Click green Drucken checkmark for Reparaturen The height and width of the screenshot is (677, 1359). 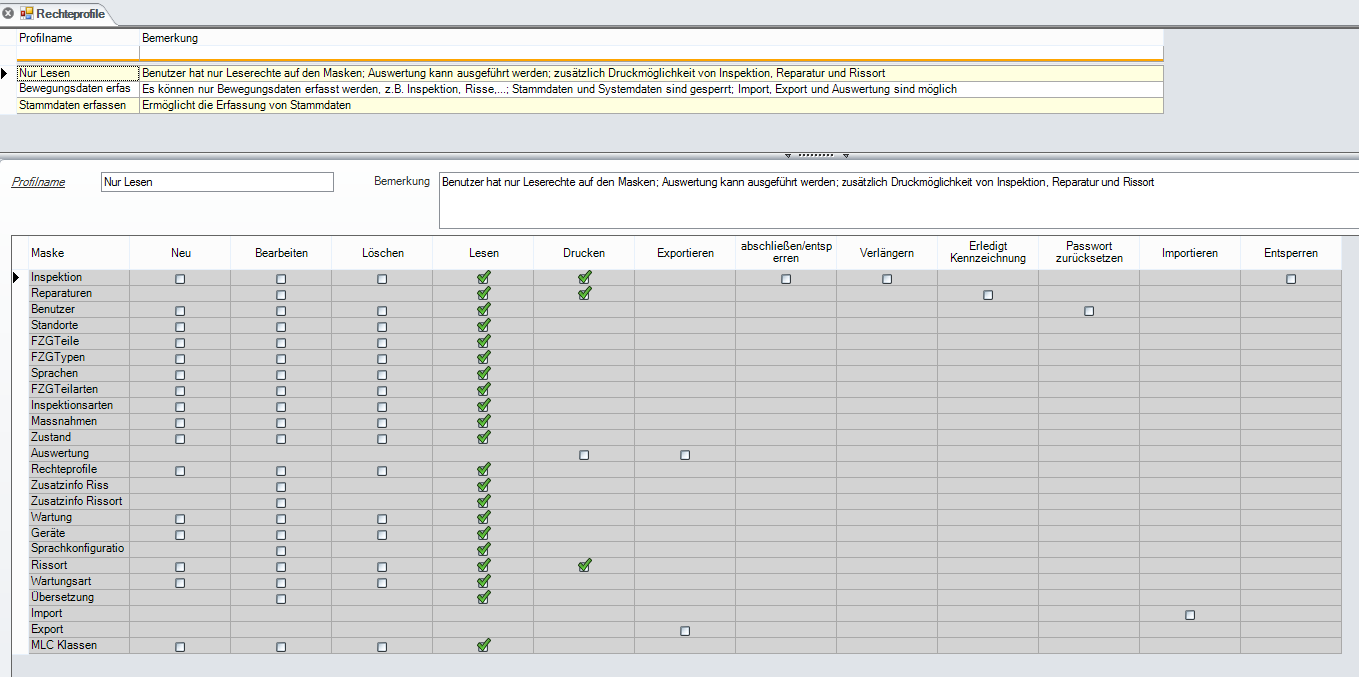point(585,294)
